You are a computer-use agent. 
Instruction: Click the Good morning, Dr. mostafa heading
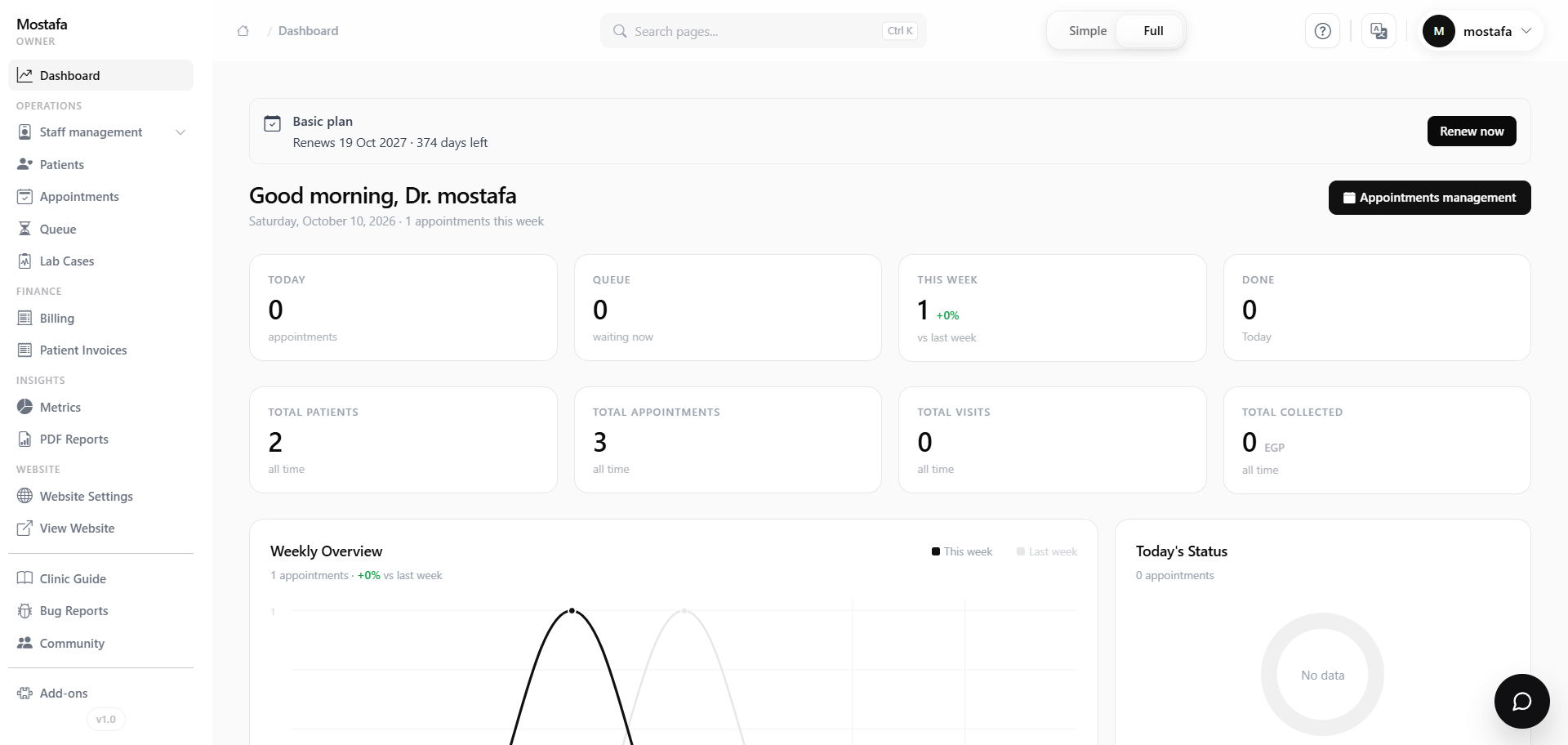tap(382, 196)
